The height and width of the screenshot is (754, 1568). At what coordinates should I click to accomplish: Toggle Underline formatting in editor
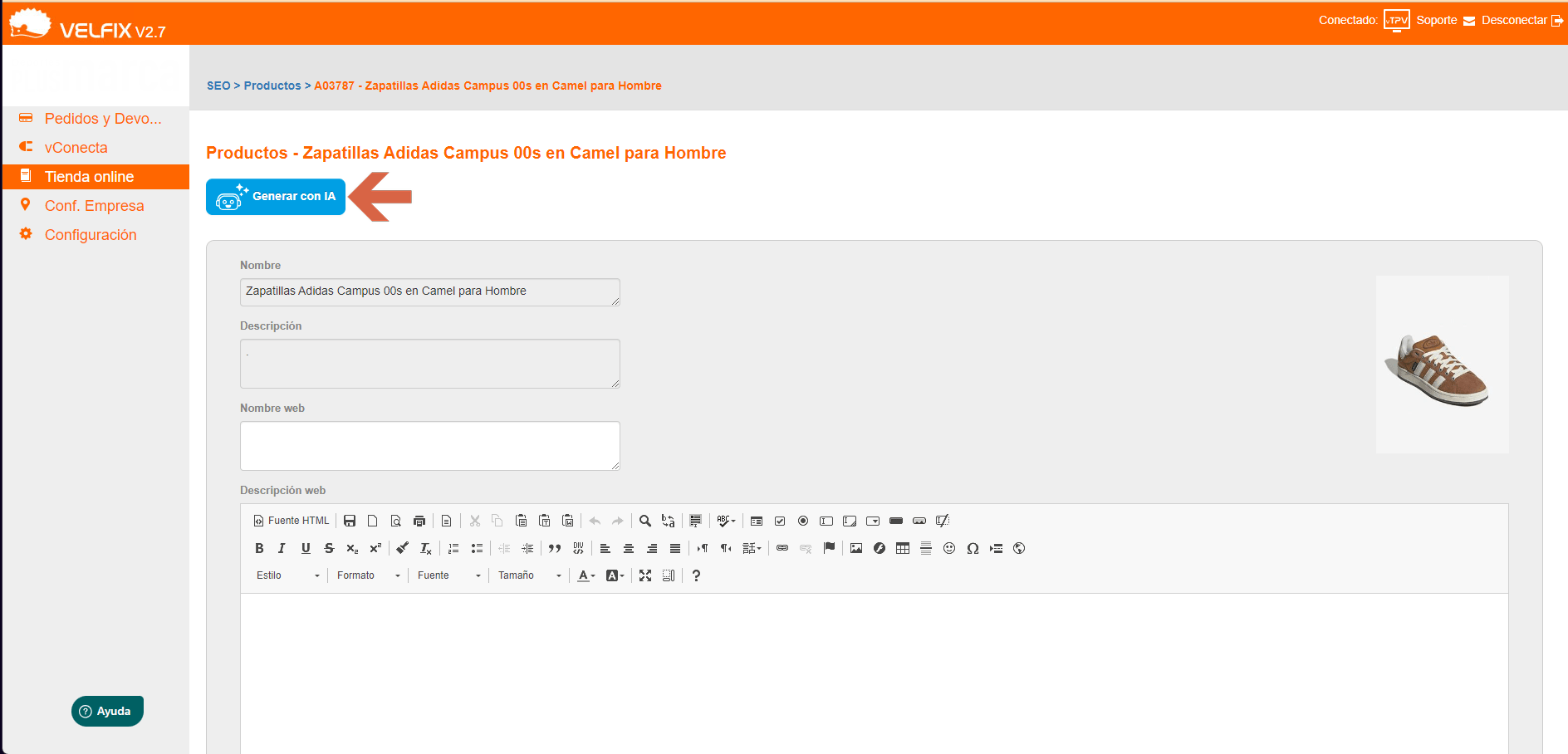(306, 548)
